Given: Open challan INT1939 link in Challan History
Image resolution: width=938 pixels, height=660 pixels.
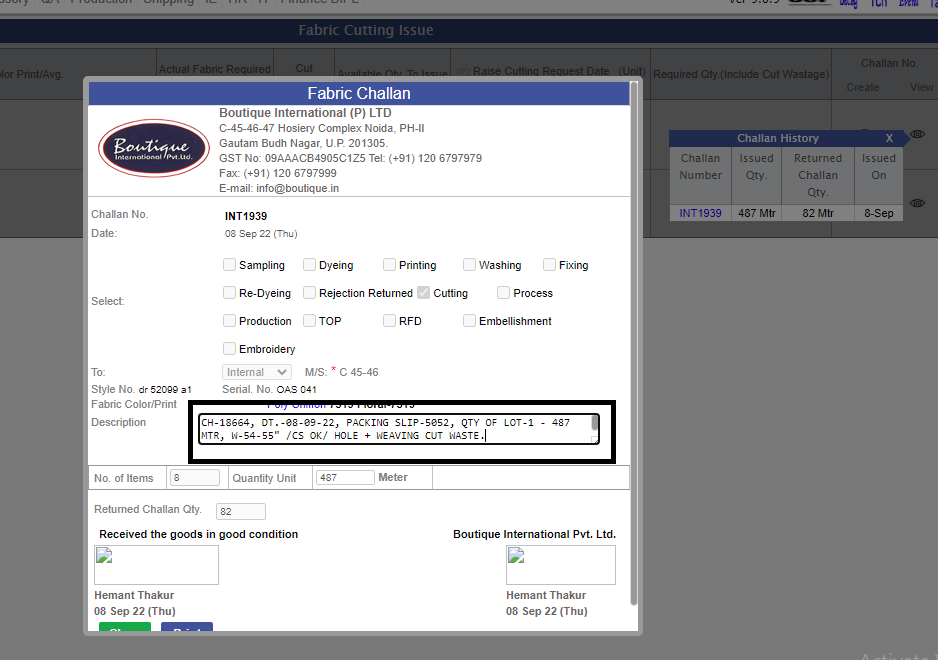Looking at the screenshot, I should [x=700, y=213].
